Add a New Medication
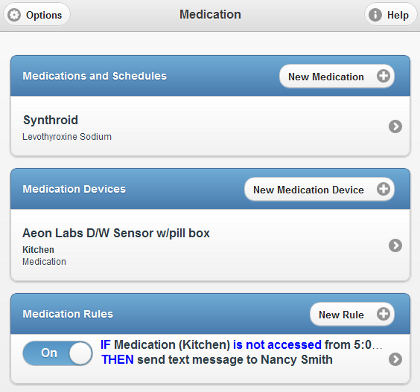Screen dimensions: 420x392 pos(337,76)
